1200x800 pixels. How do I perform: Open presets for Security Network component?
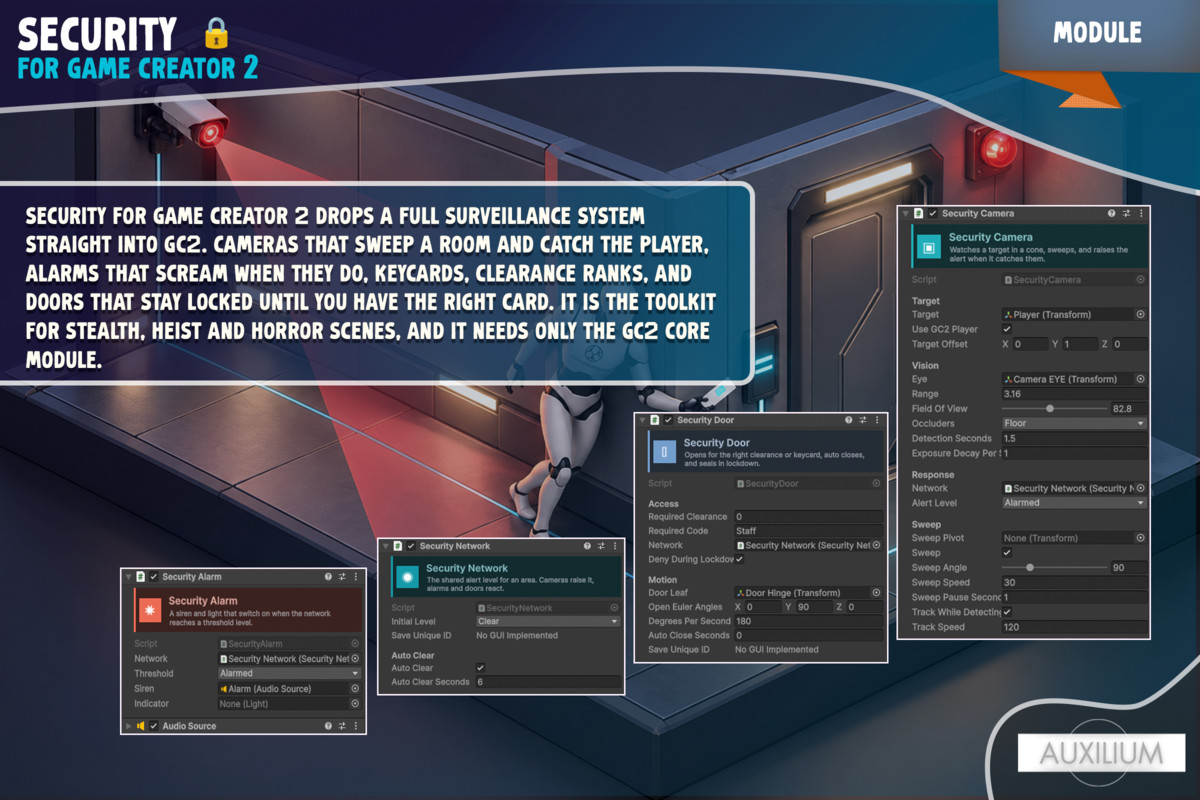tap(601, 546)
